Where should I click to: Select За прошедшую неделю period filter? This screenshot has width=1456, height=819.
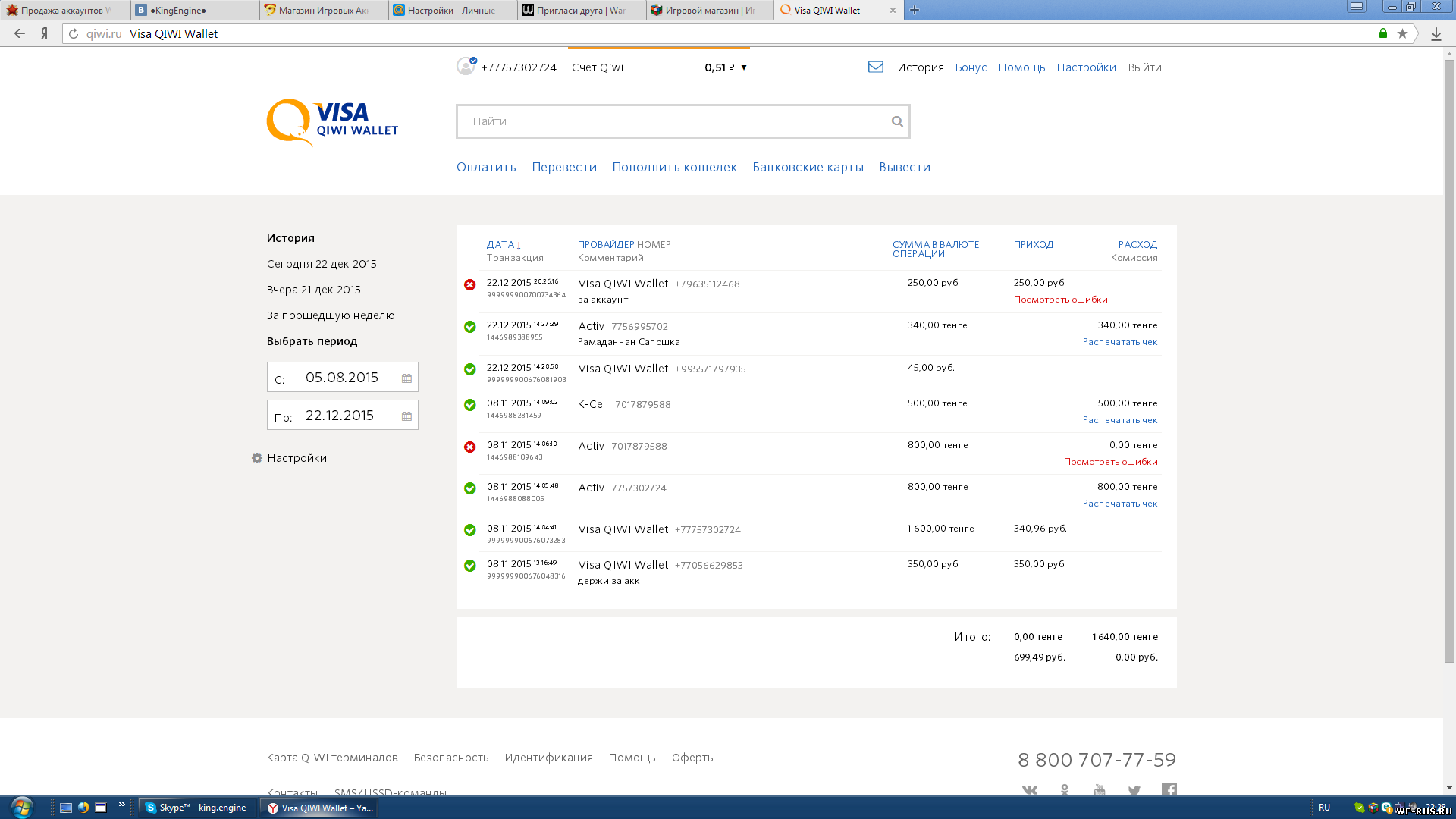coord(331,315)
